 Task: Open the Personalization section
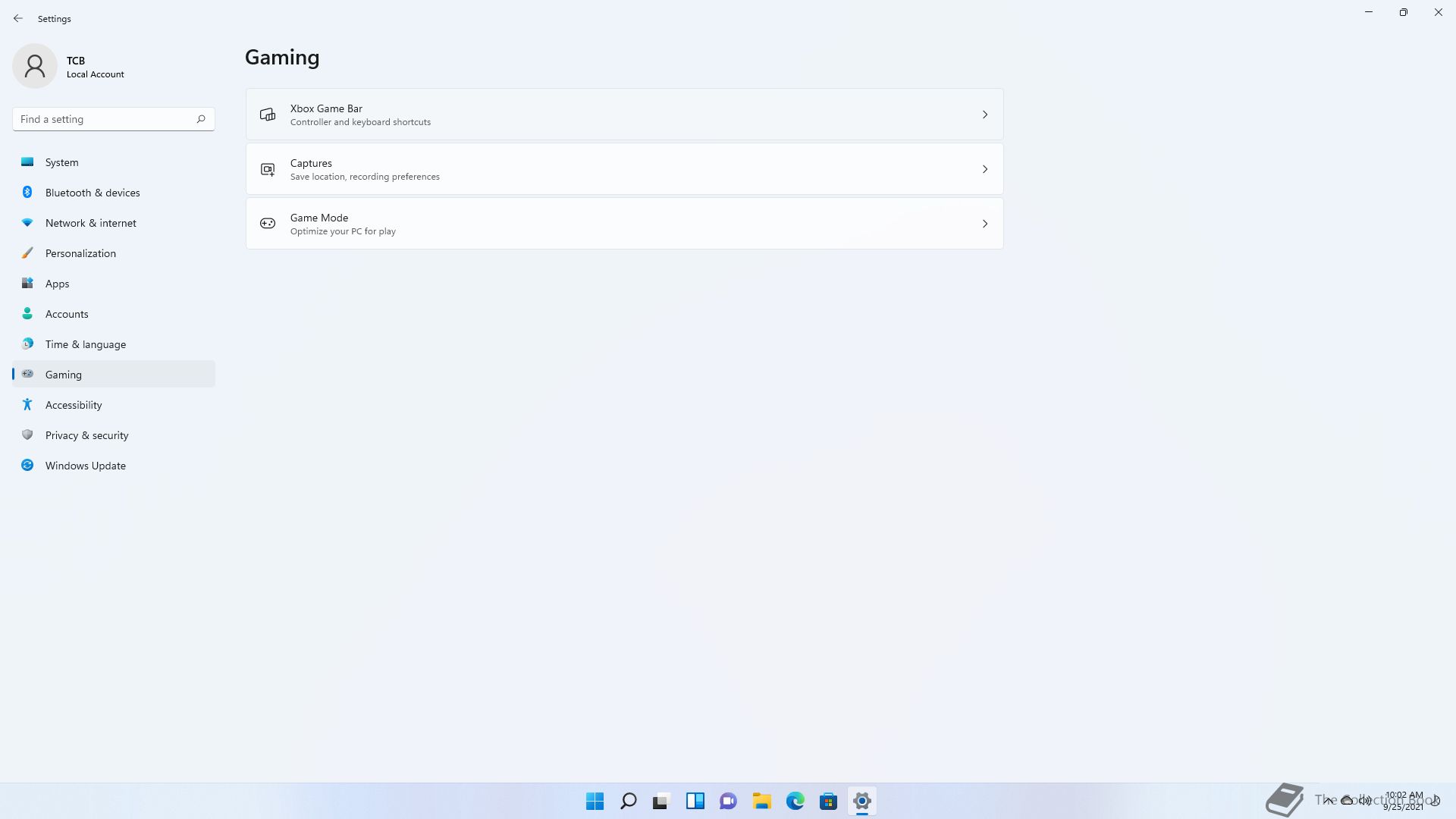pyautogui.click(x=114, y=253)
